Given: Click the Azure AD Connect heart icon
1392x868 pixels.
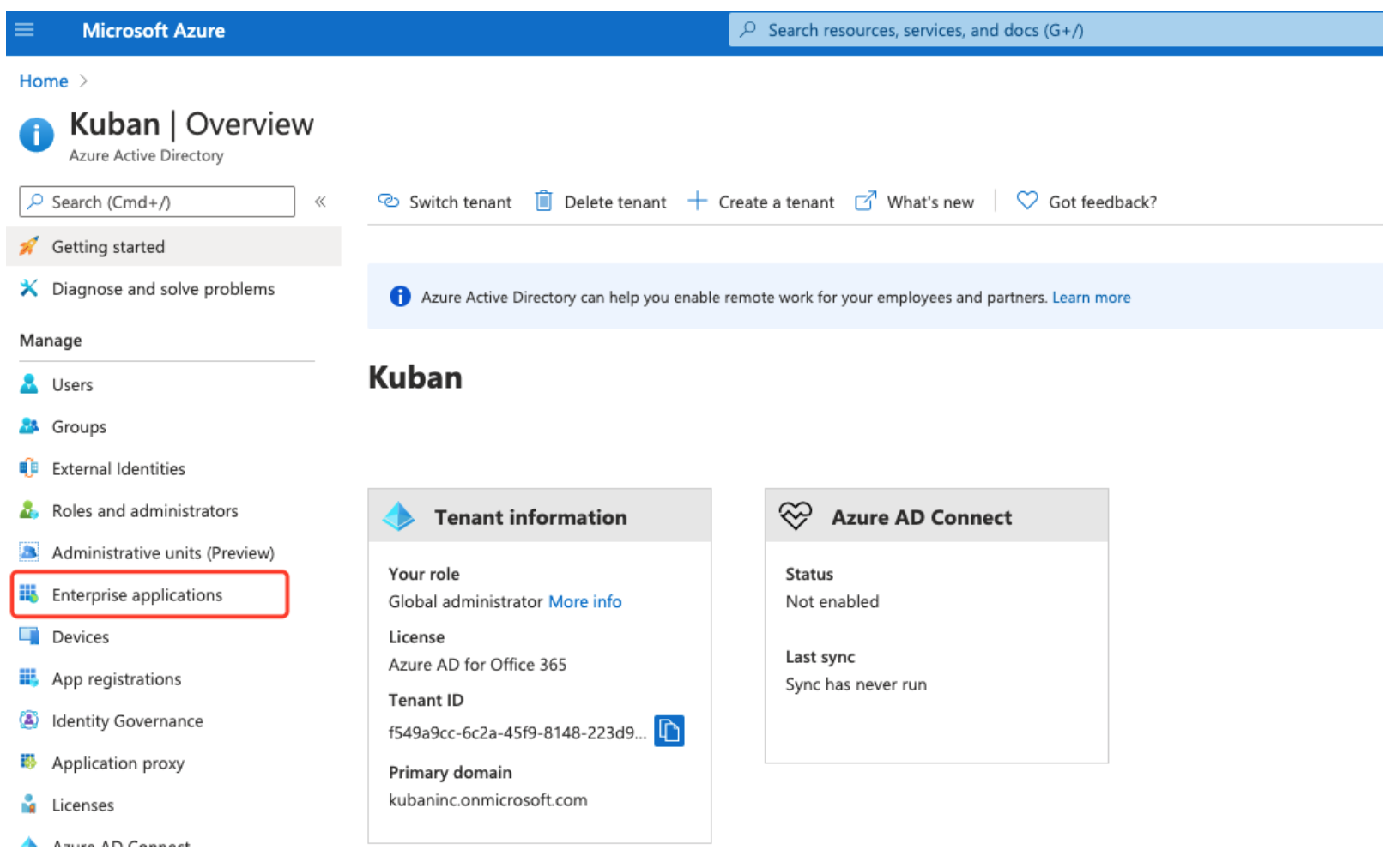Looking at the screenshot, I should coord(796,516).
